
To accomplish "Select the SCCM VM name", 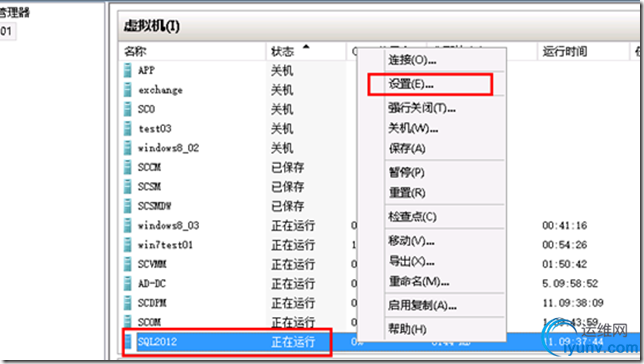I will click(149, 167).
